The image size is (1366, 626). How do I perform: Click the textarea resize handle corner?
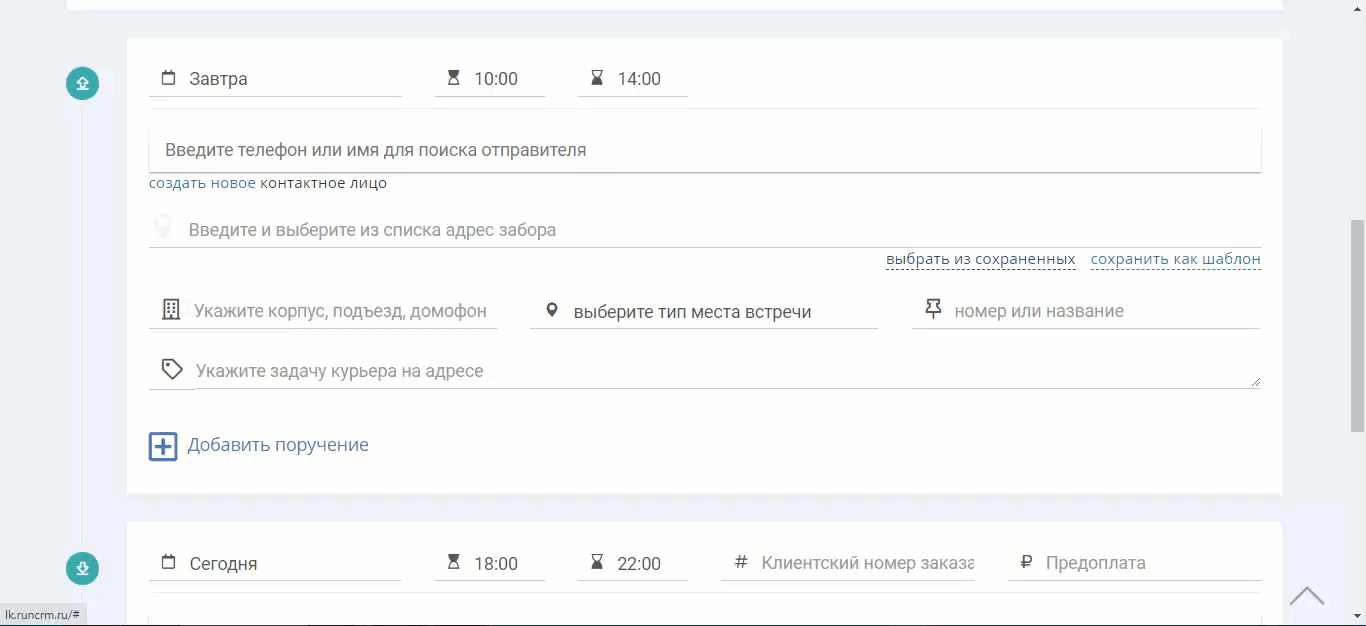[x=1255, y=382]
